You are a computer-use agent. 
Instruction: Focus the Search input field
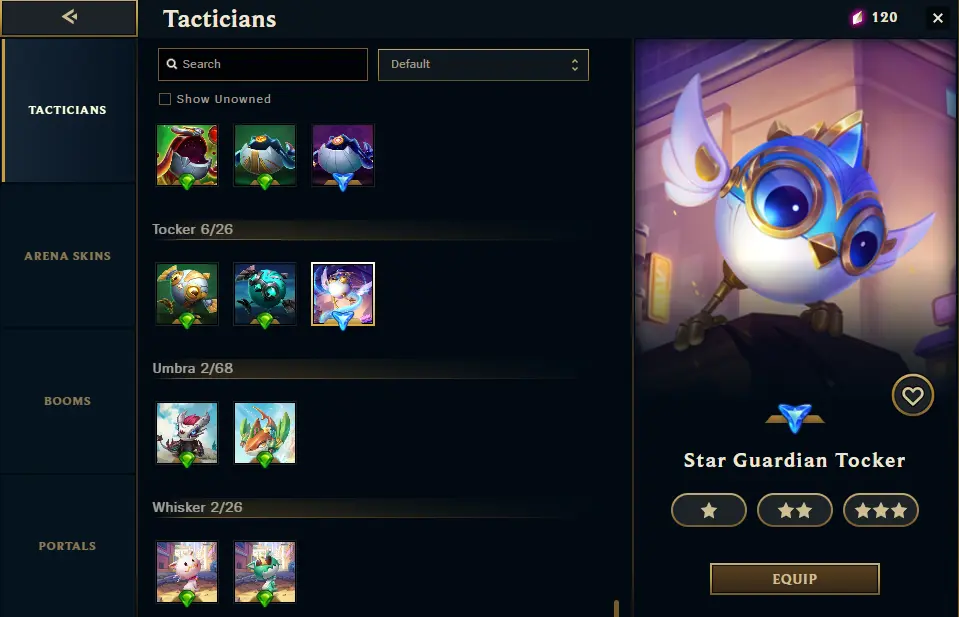(263, 64)
